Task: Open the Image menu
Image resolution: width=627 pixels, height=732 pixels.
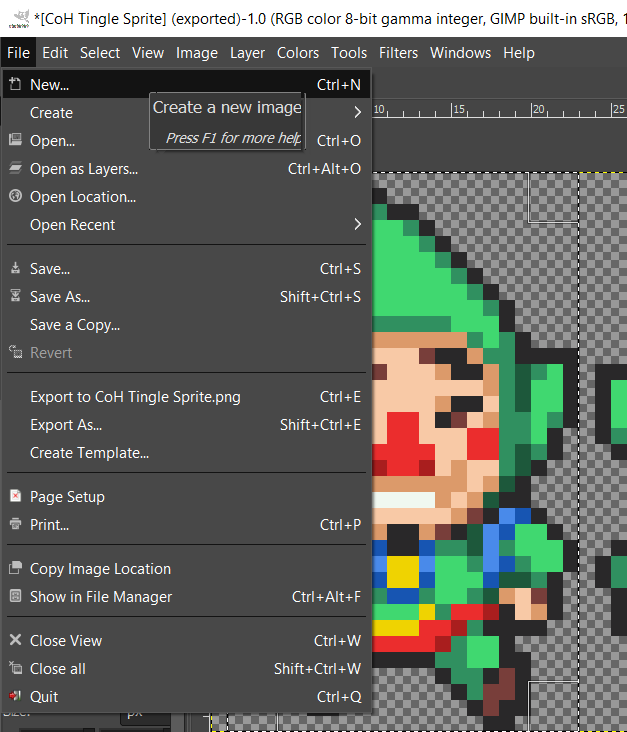Action: click(x=197, y=53)
